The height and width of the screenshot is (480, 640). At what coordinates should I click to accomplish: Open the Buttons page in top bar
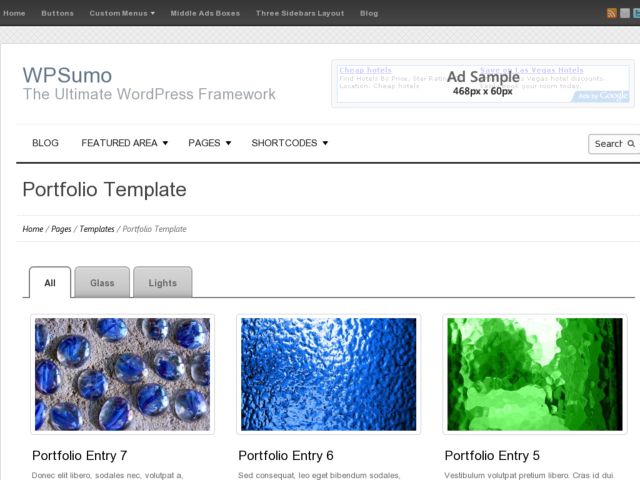[58, 13]
